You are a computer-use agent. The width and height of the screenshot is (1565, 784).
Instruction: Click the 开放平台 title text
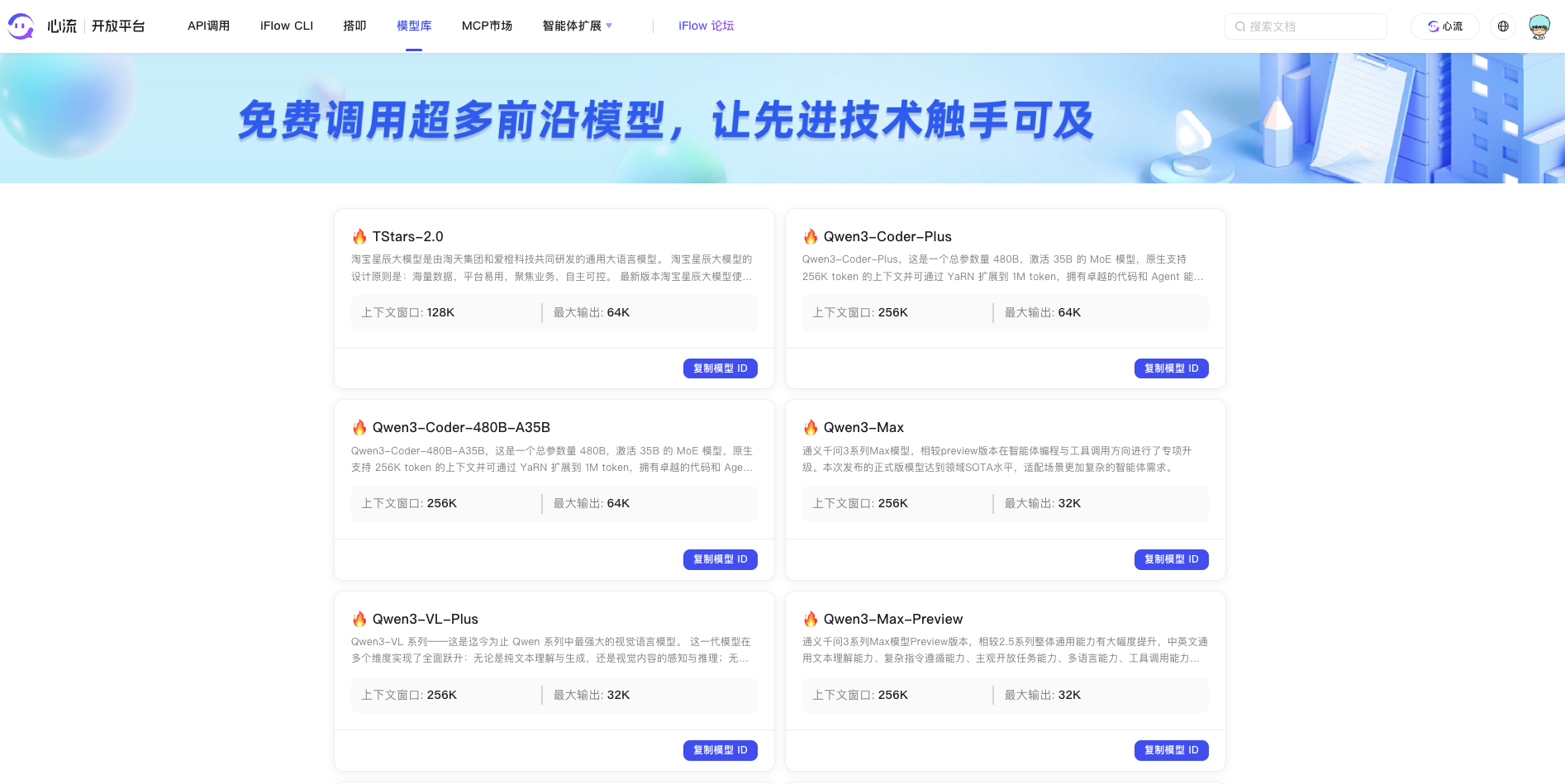pyautogui.click(x=118, y=26)
